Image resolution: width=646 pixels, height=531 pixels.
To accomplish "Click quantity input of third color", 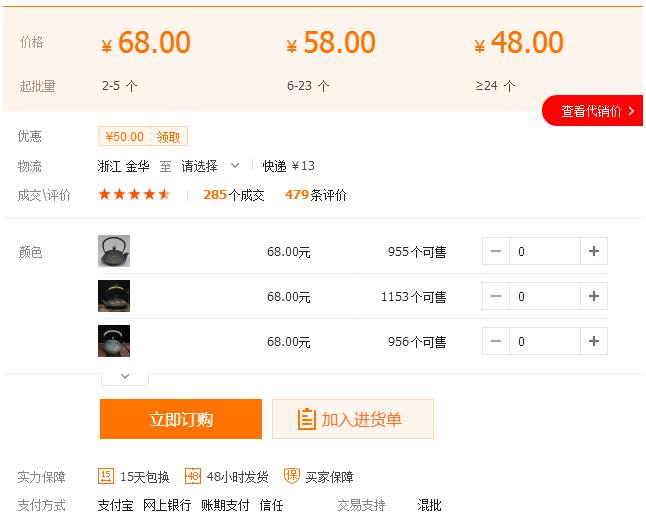I will pos(544,341).
